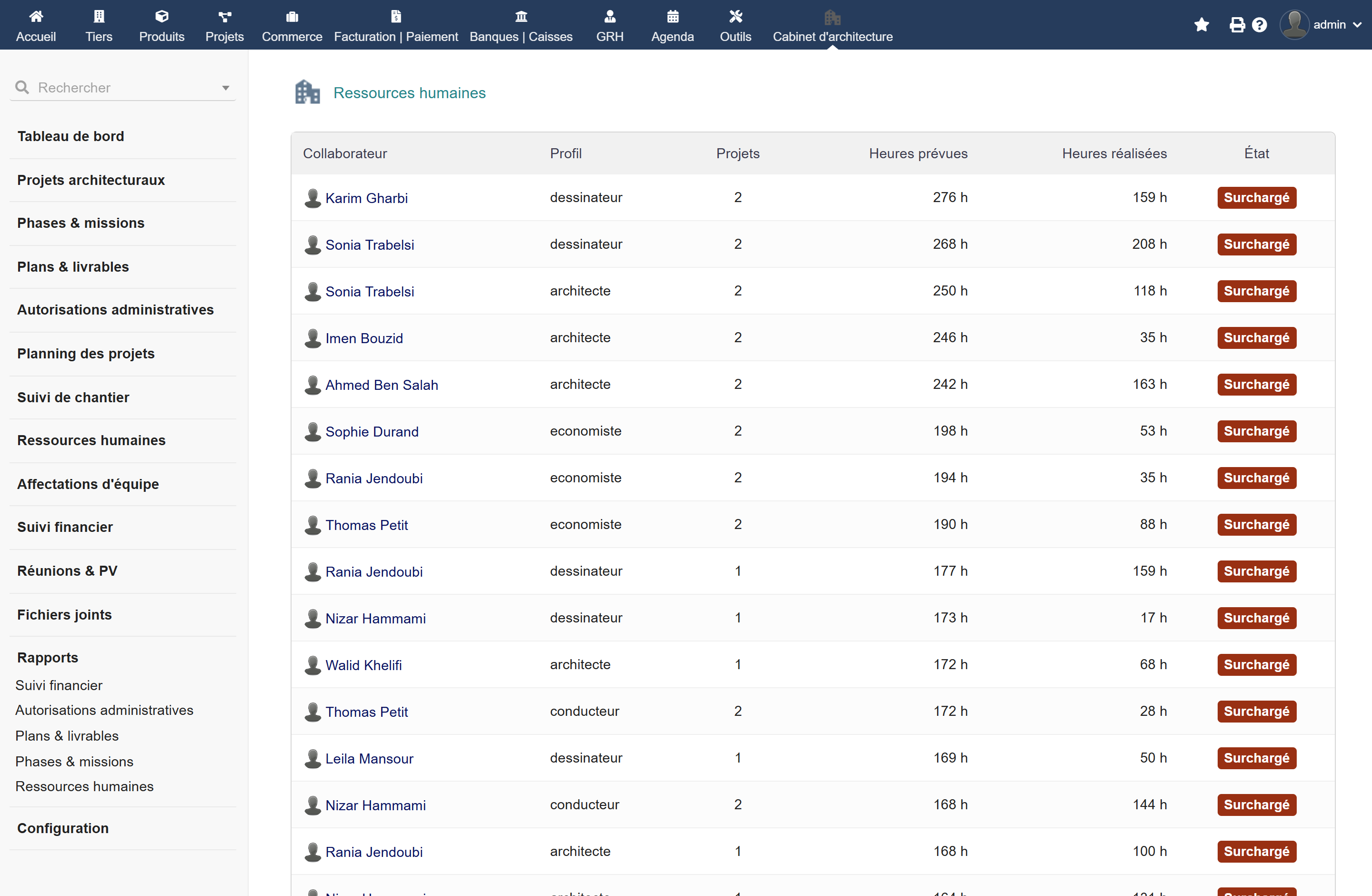Click the Heures prévues column header
1372x896 pixels.
coord(918,153)
